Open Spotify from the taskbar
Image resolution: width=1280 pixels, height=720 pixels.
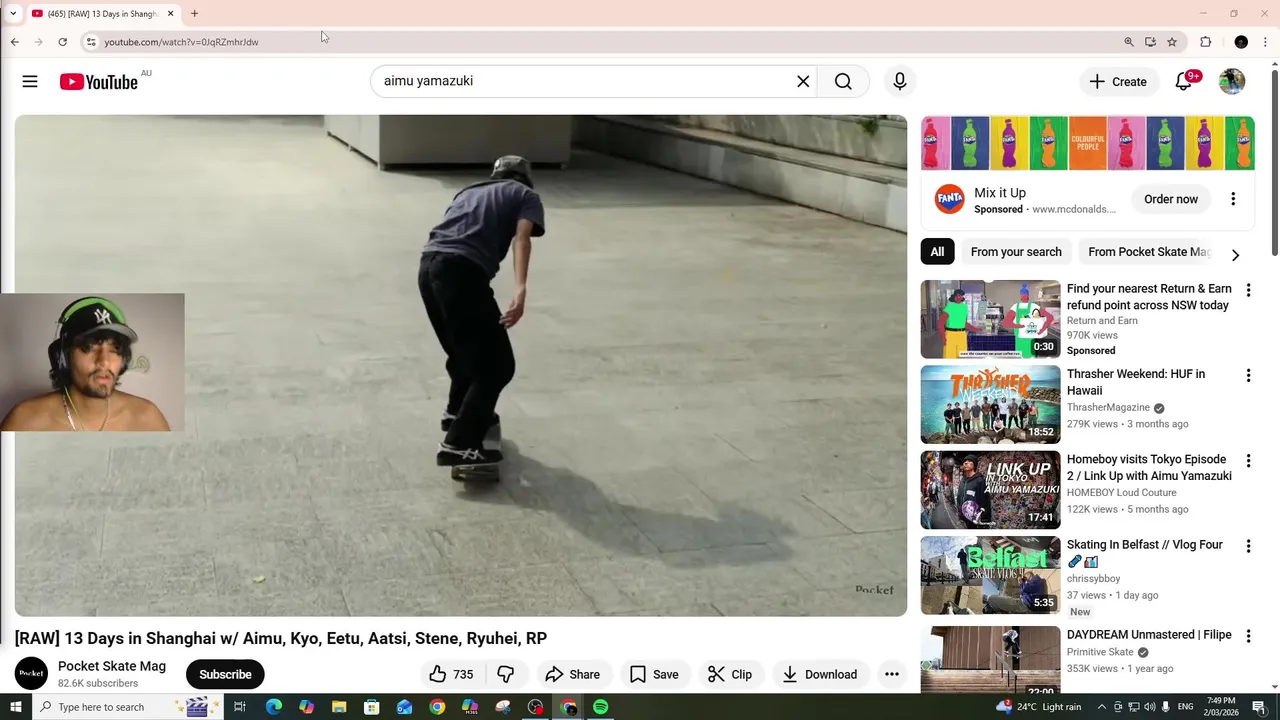600,707
